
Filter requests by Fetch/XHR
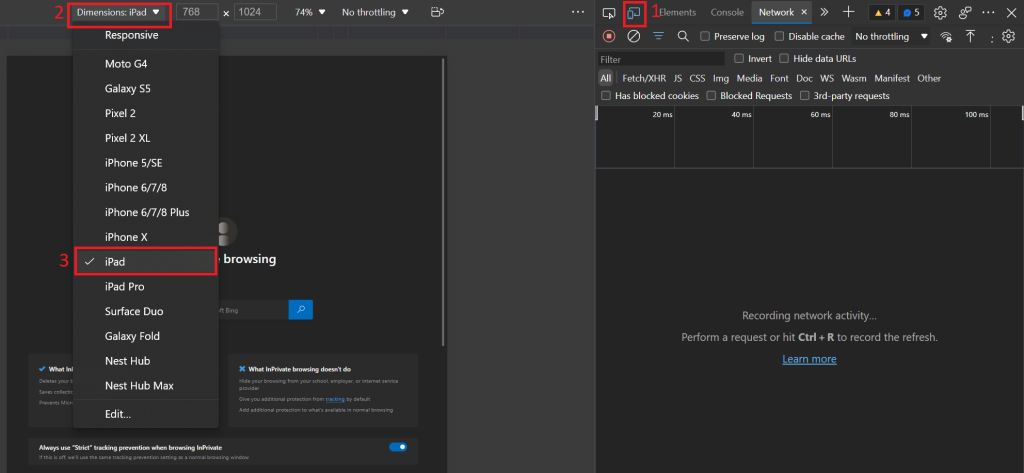643,78
